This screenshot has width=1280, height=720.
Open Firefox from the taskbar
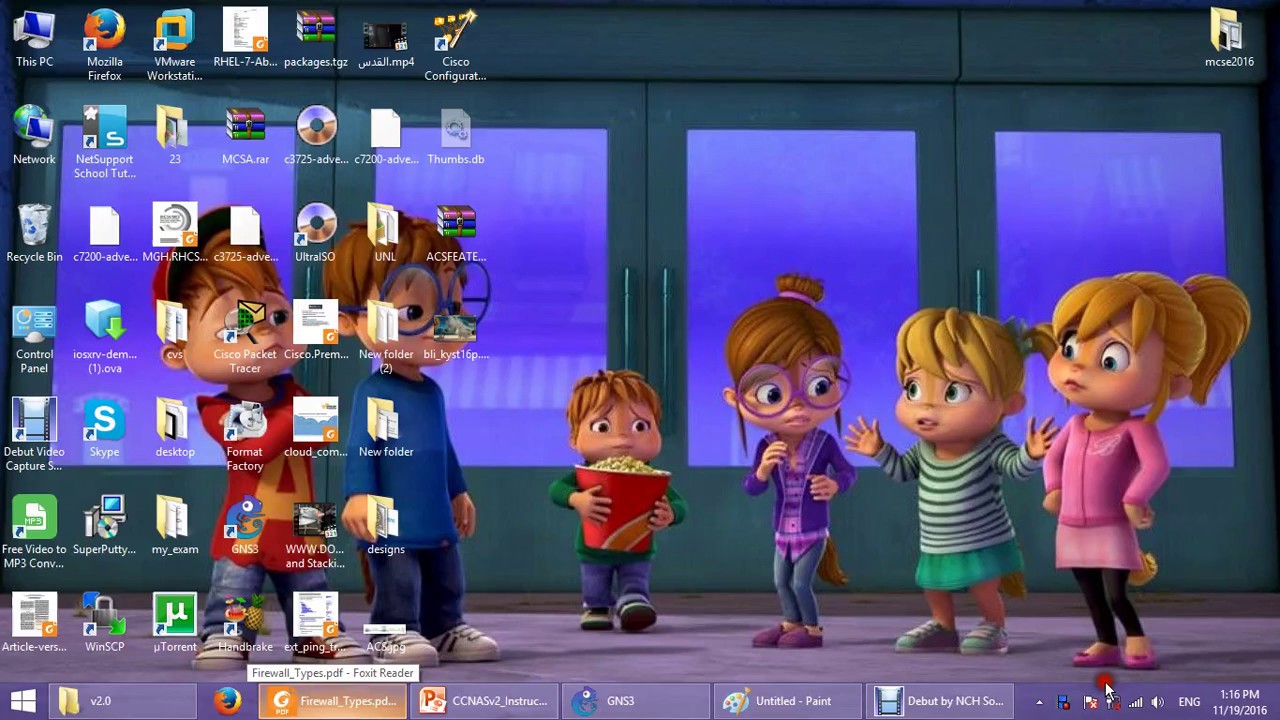tap(227, 701)
